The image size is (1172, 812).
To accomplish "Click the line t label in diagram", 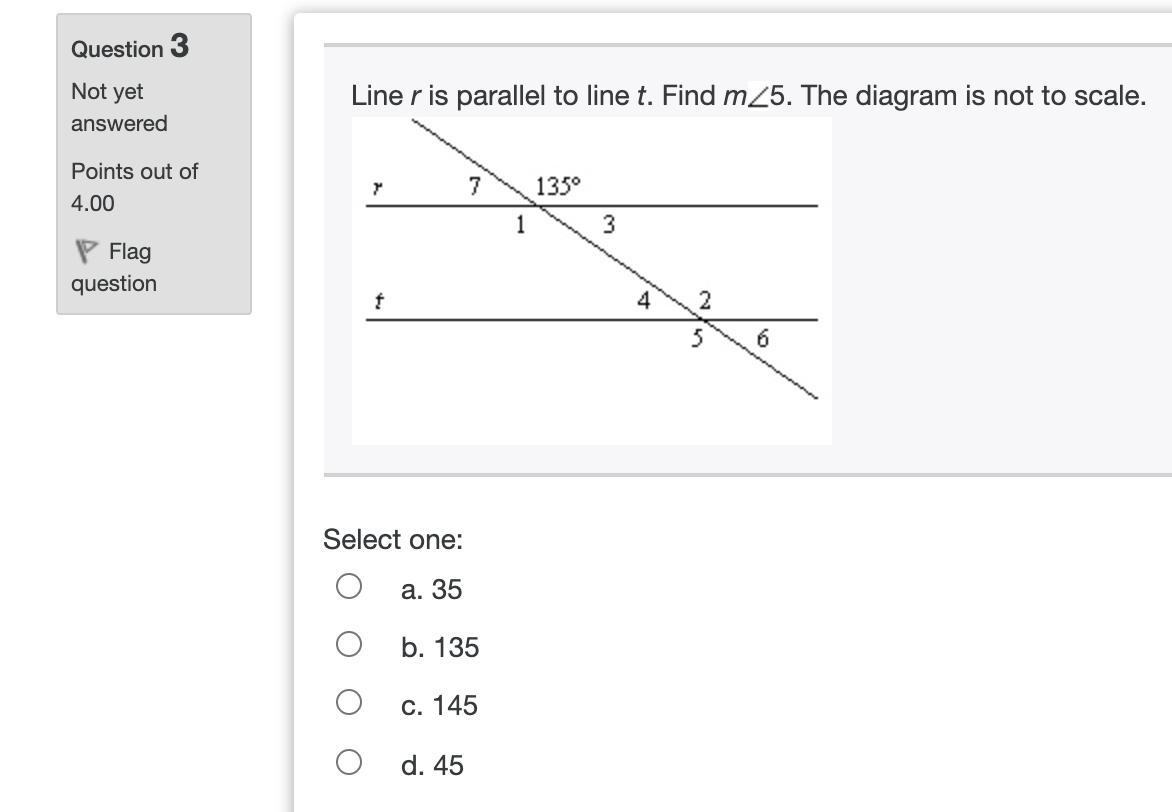I will coord(377,300).
